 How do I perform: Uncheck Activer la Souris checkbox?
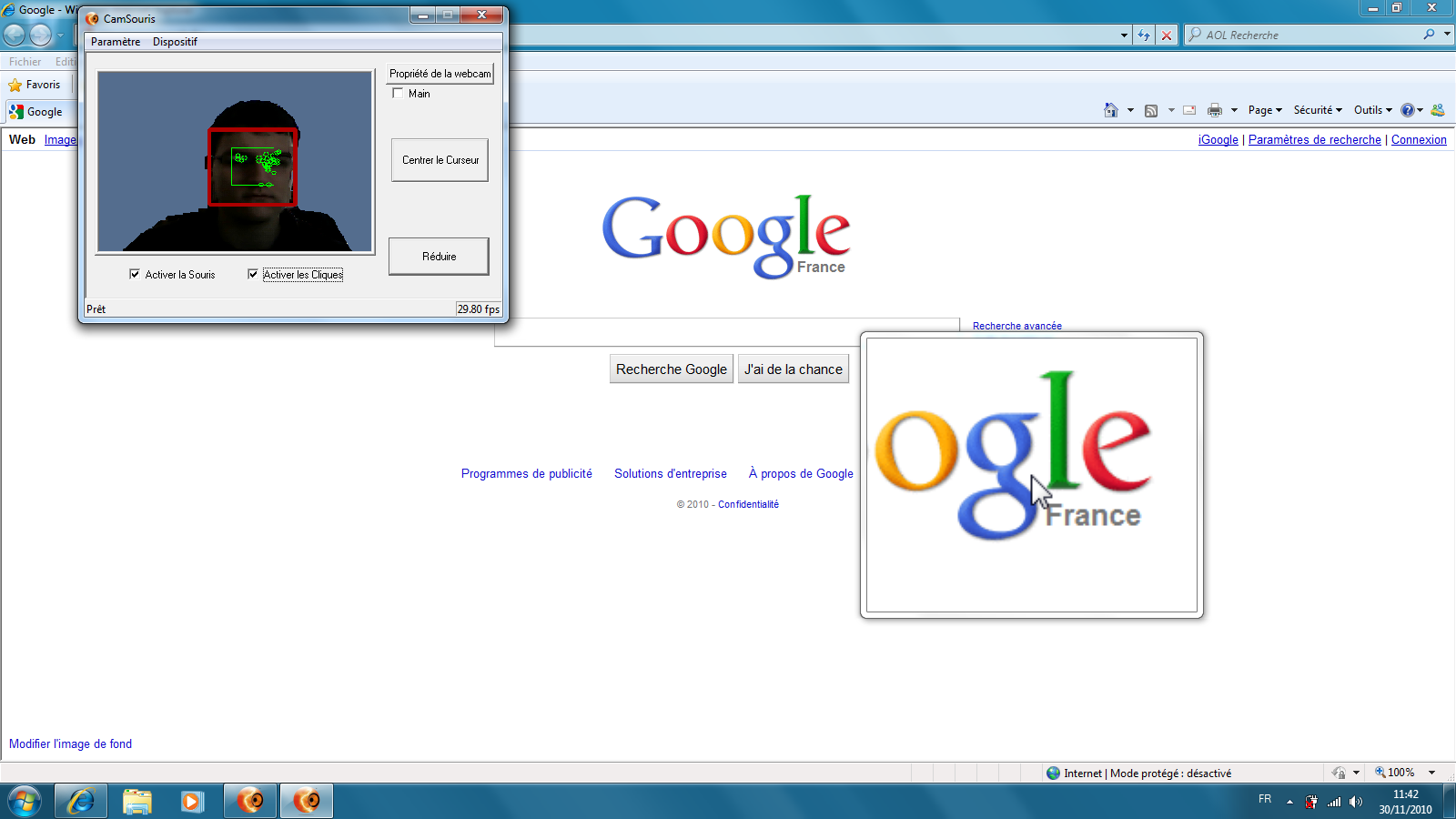pos(135,274)
